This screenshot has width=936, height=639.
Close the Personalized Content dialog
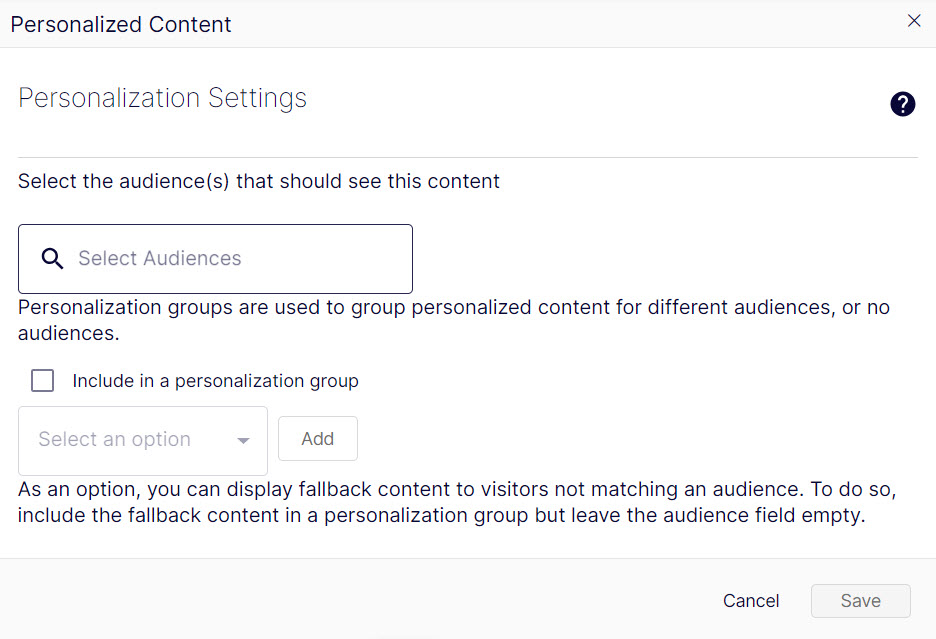(x=914, y=21)
